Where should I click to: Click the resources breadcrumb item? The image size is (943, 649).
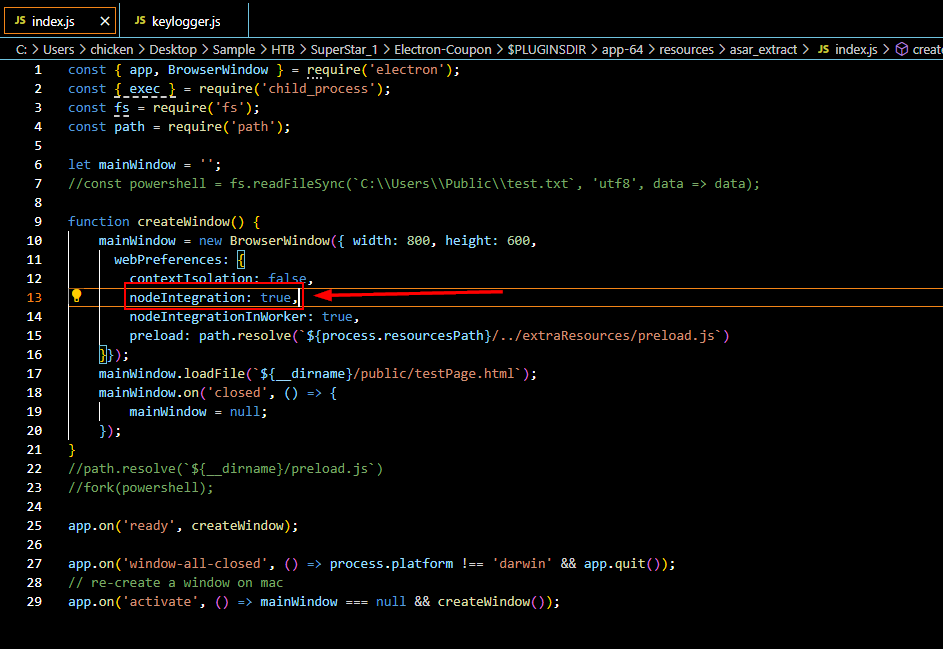click(686, 49)
